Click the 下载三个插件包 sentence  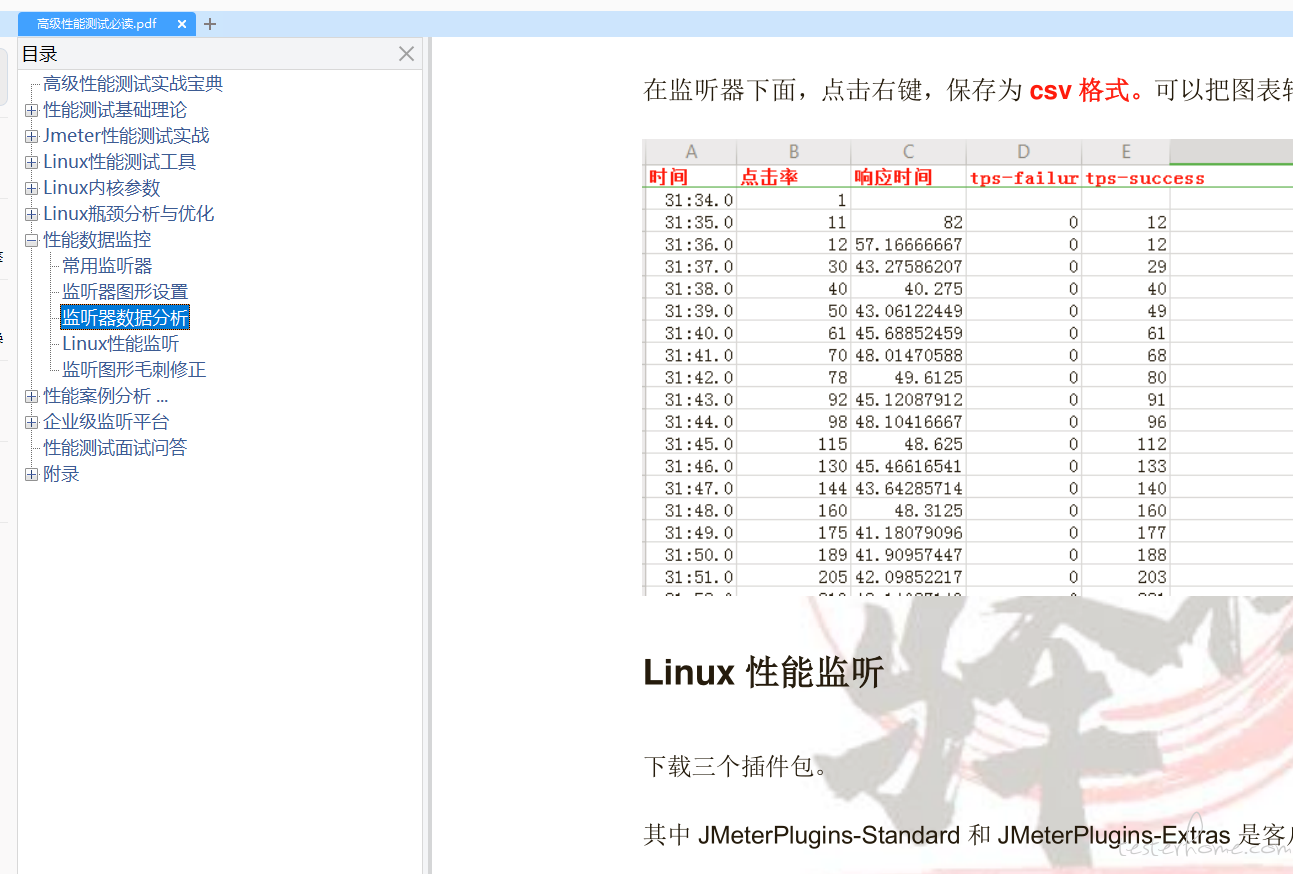[x=735, y=767]
